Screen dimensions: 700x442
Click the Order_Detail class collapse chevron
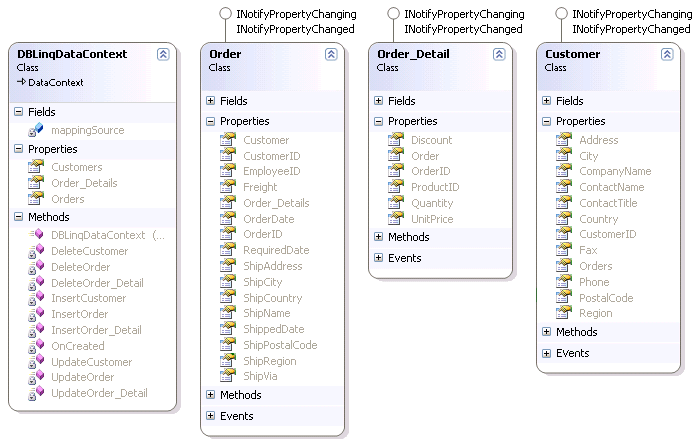click(x=499, y=54)
